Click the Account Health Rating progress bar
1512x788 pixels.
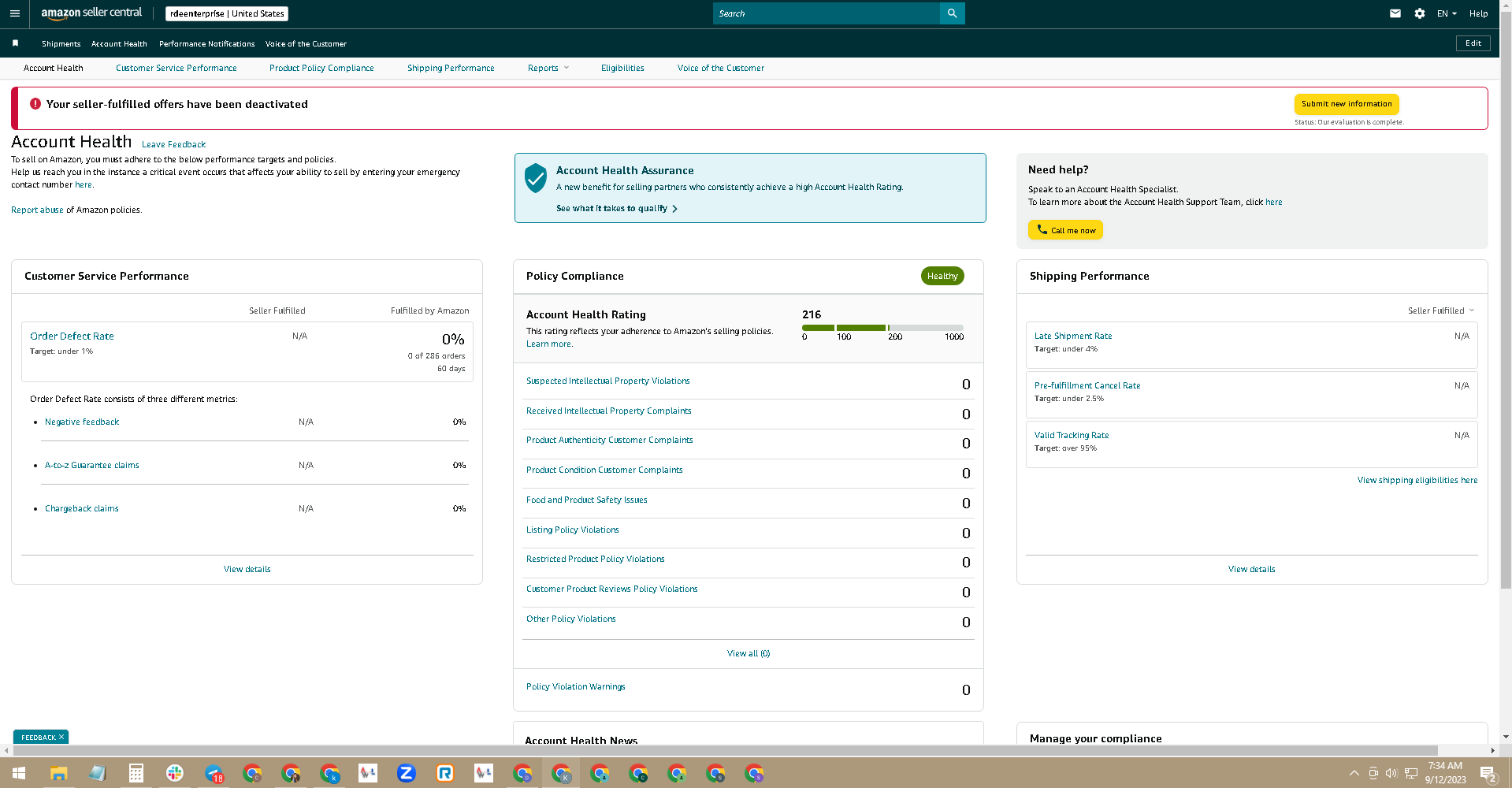point(882,327)
